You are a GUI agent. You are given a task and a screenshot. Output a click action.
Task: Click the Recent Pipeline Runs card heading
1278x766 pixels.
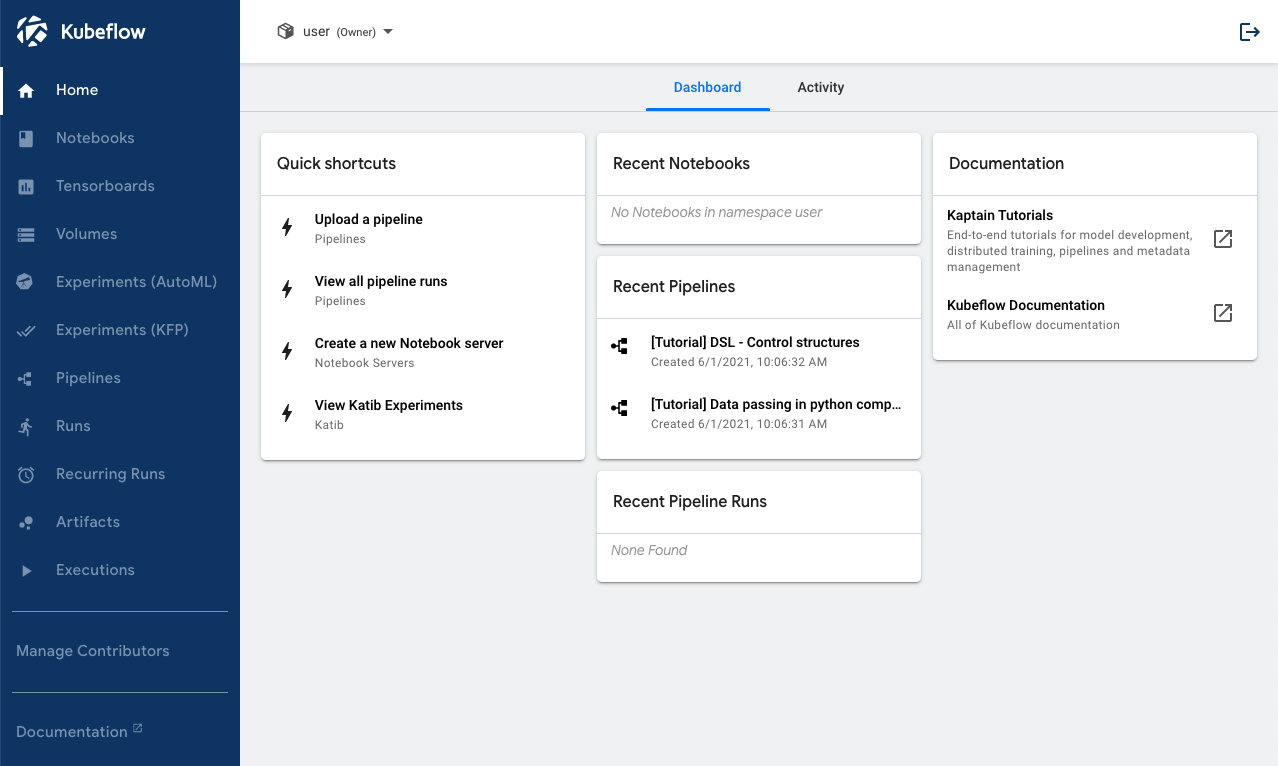pos(690,501)
